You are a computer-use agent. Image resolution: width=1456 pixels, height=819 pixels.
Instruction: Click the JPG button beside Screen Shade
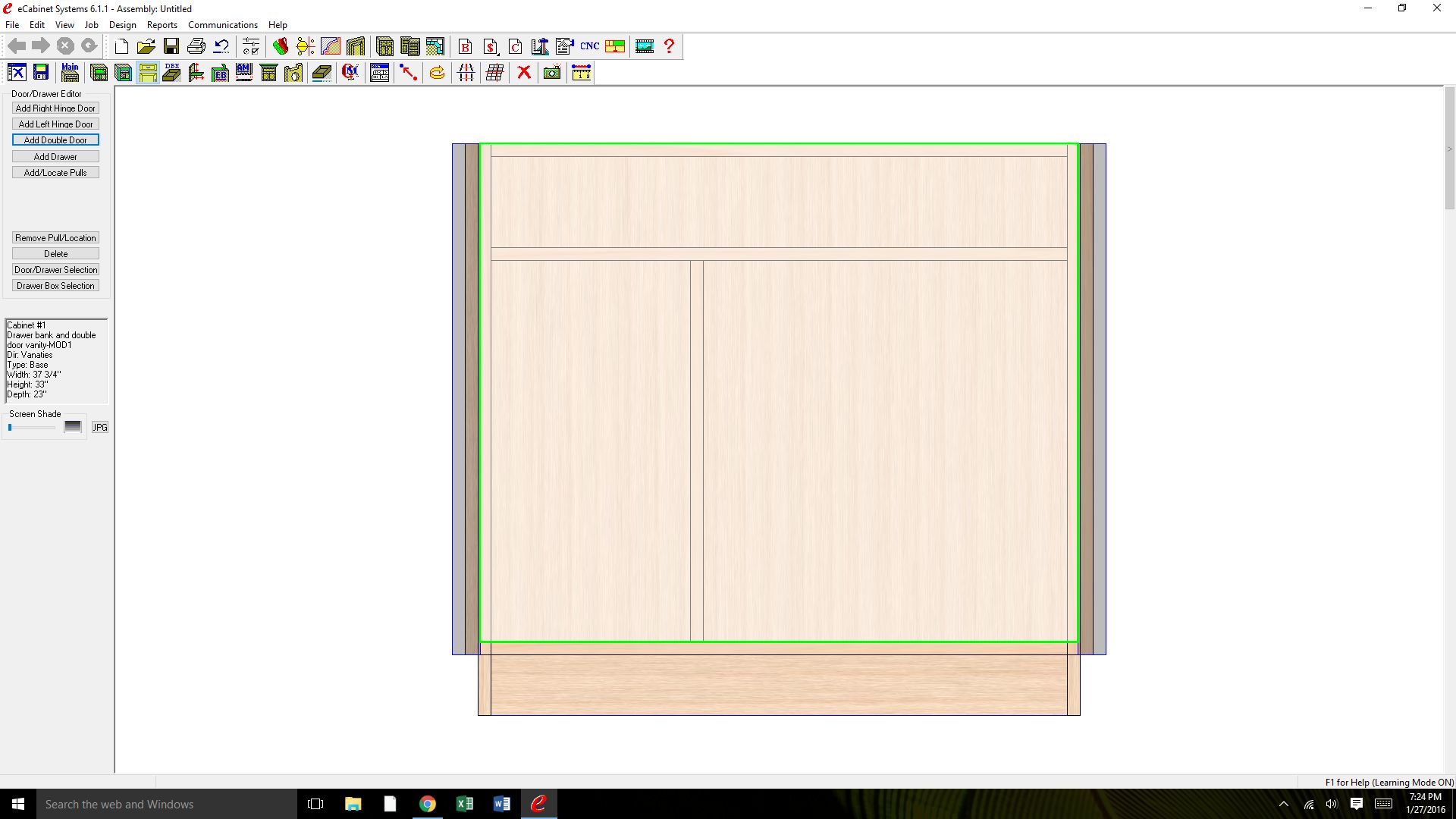point(100,428)
